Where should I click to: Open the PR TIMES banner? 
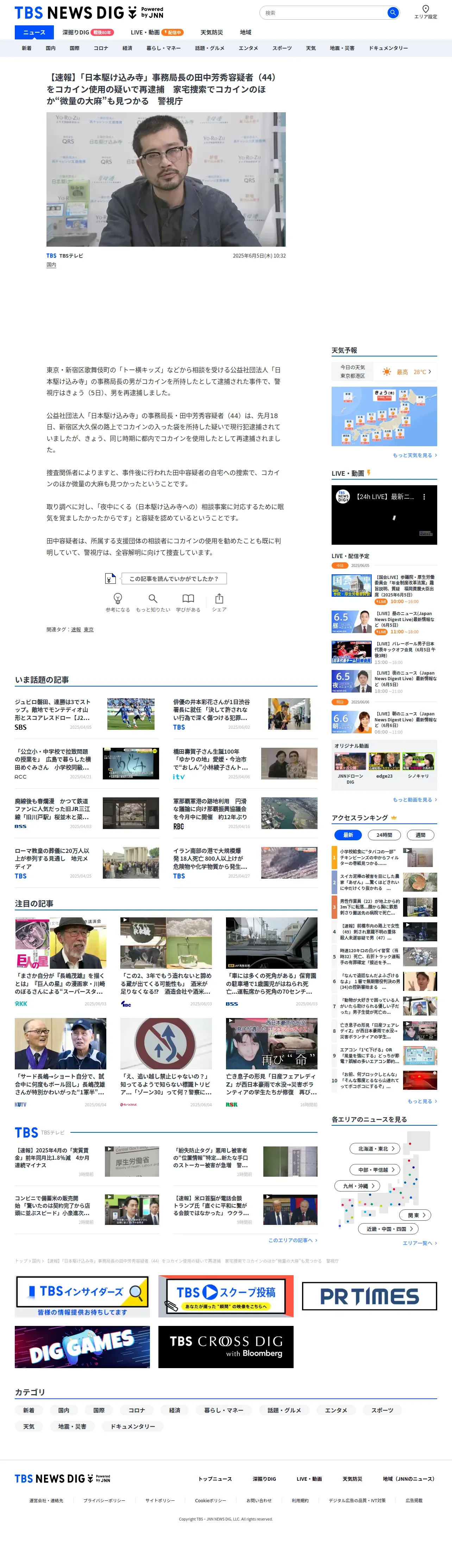369,1297
